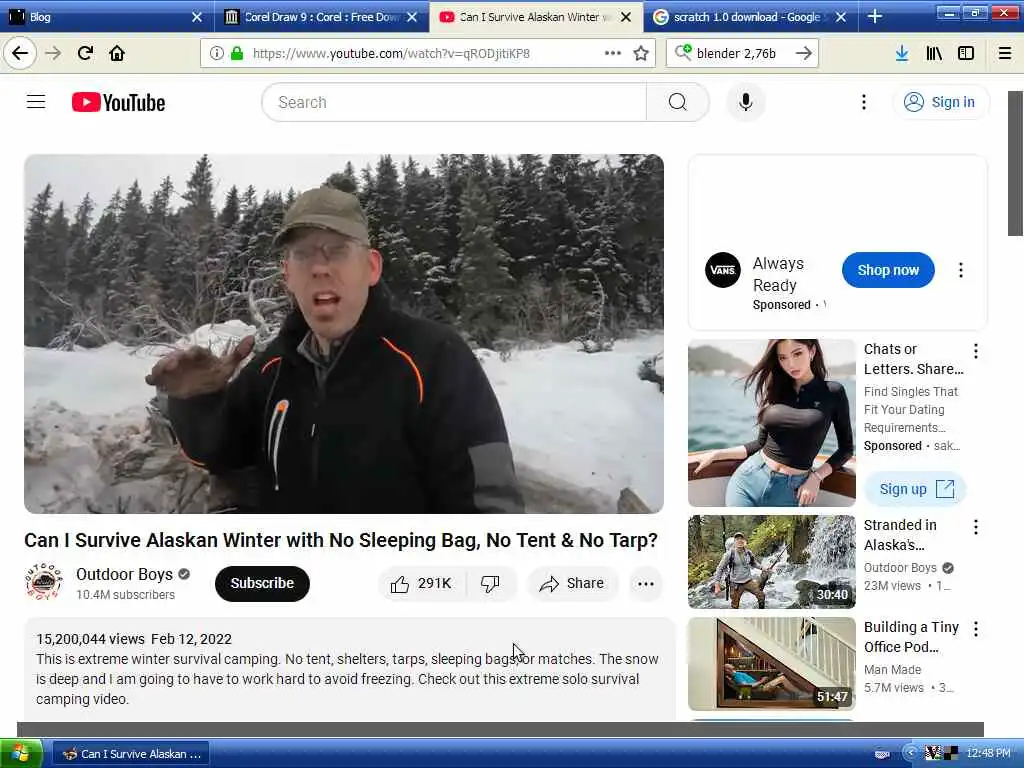The image size is (1024, 768).
Task: Click the blender 2,76b search box
Action: pyautogui.click(x=743, y=54)
